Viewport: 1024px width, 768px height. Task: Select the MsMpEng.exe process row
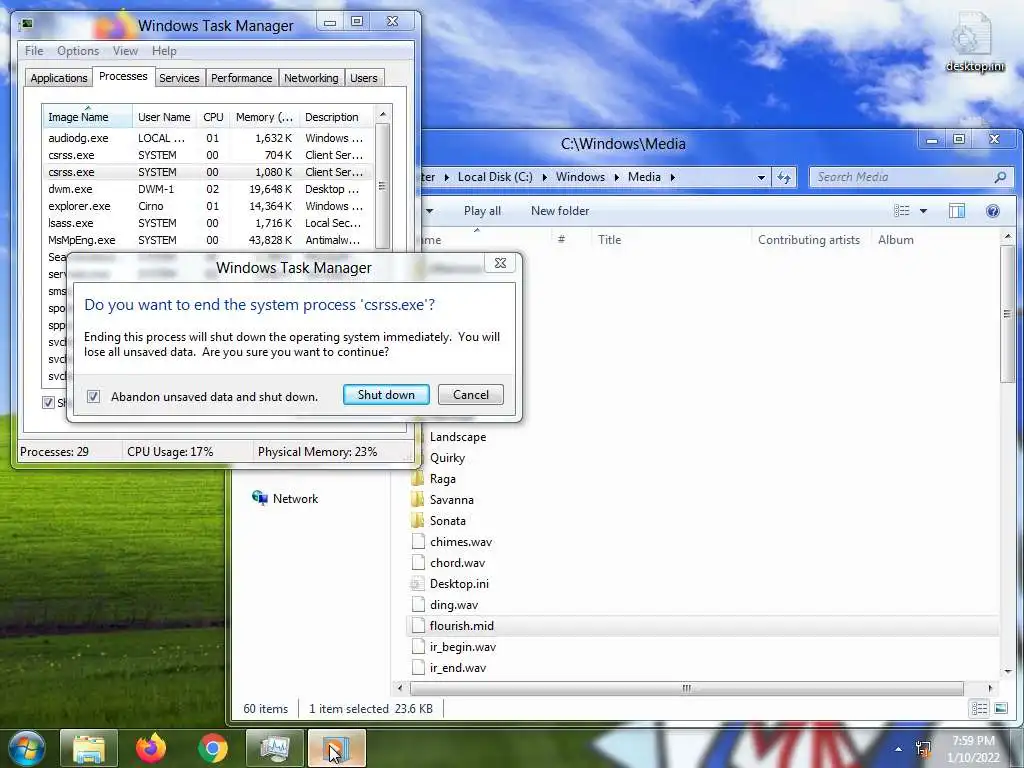208,240
